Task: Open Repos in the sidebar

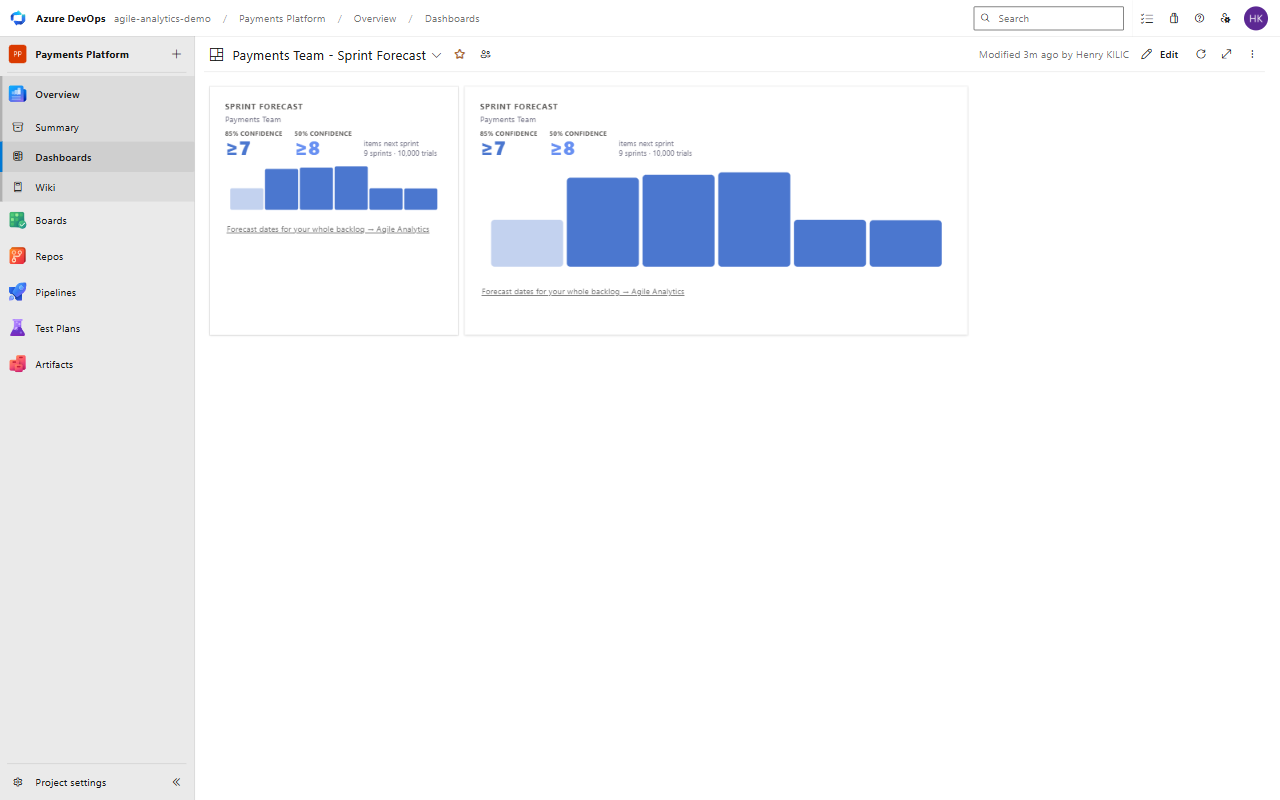Action: point(97,256)
